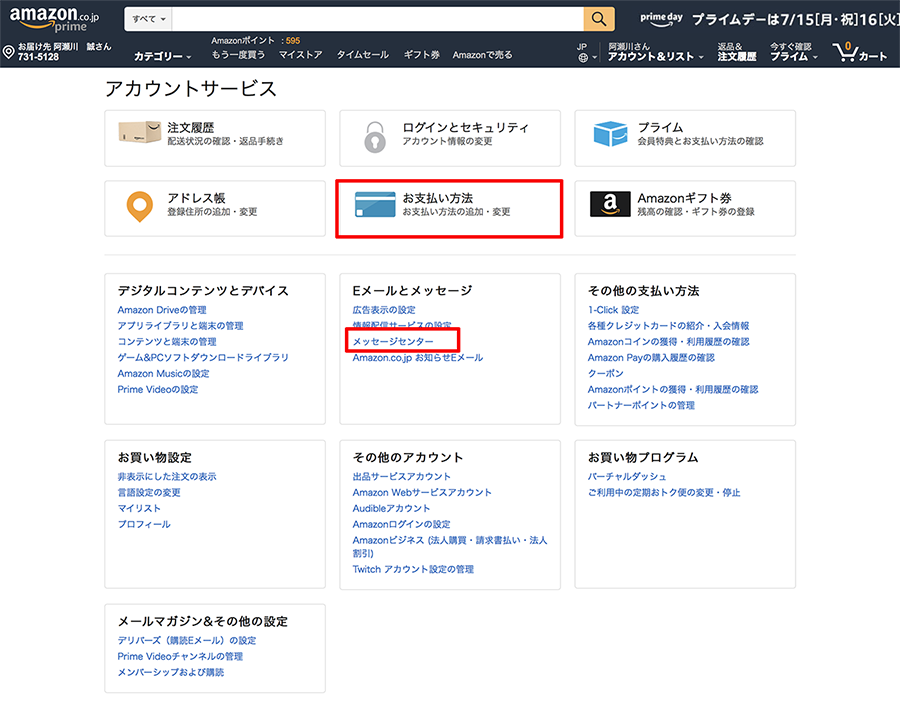The width and height of the screenshot is (900, 711).
Task: Open メンバーシップおよび購読 link
Action: (x=170, y=673)
